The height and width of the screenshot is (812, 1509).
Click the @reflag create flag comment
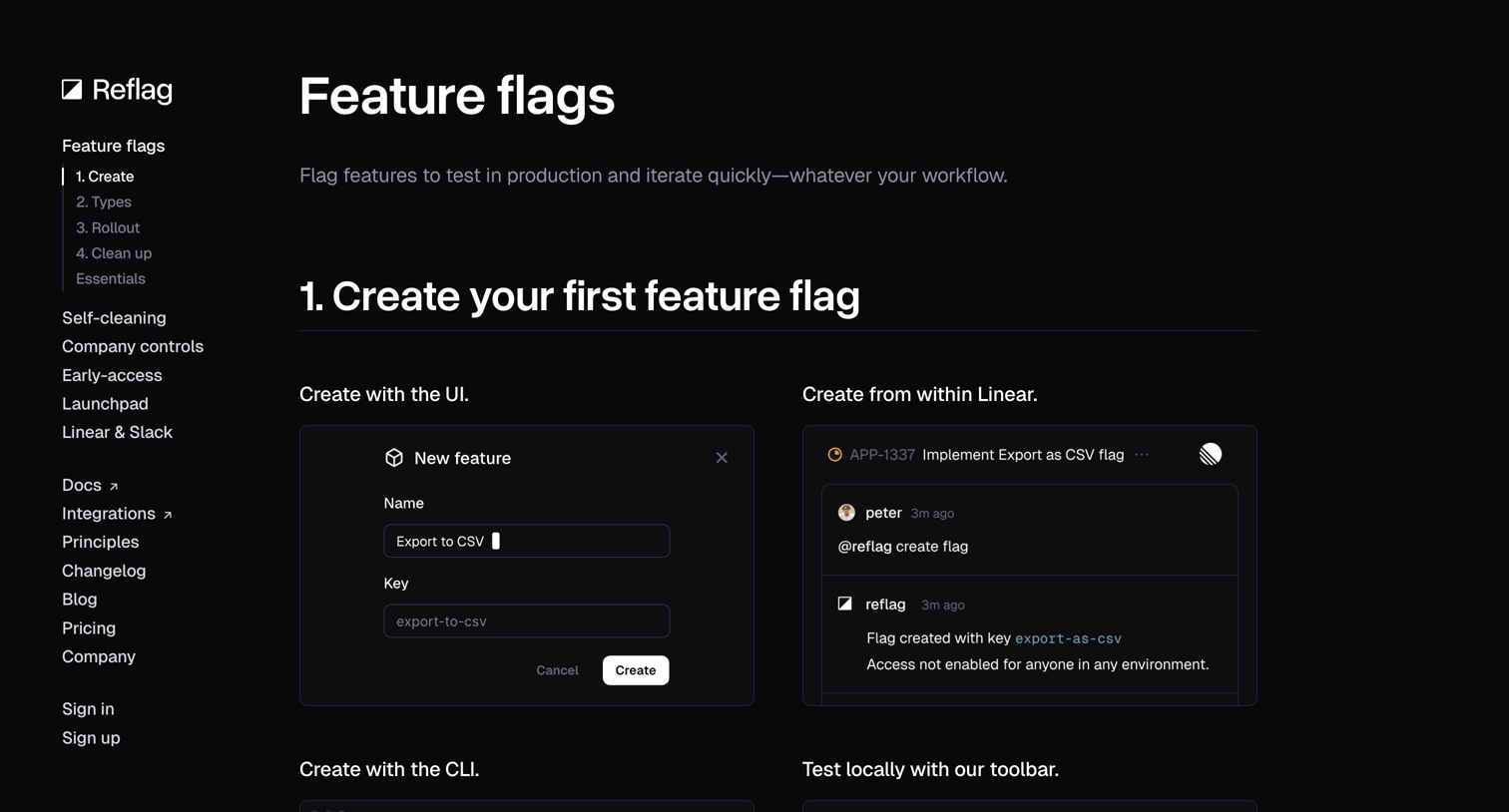pyautogui.click(x=903, y=547)
